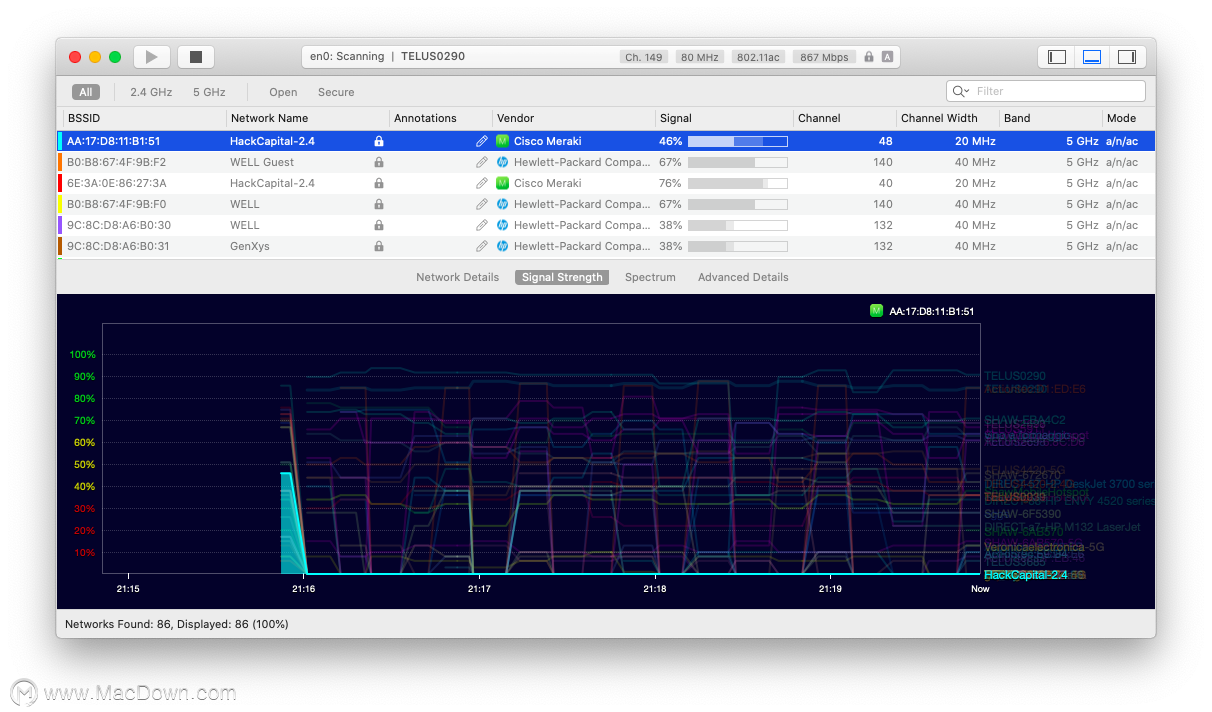Click the orange color swatch for B0:B8:67:4F:9B:F2

tap(60, 162)
